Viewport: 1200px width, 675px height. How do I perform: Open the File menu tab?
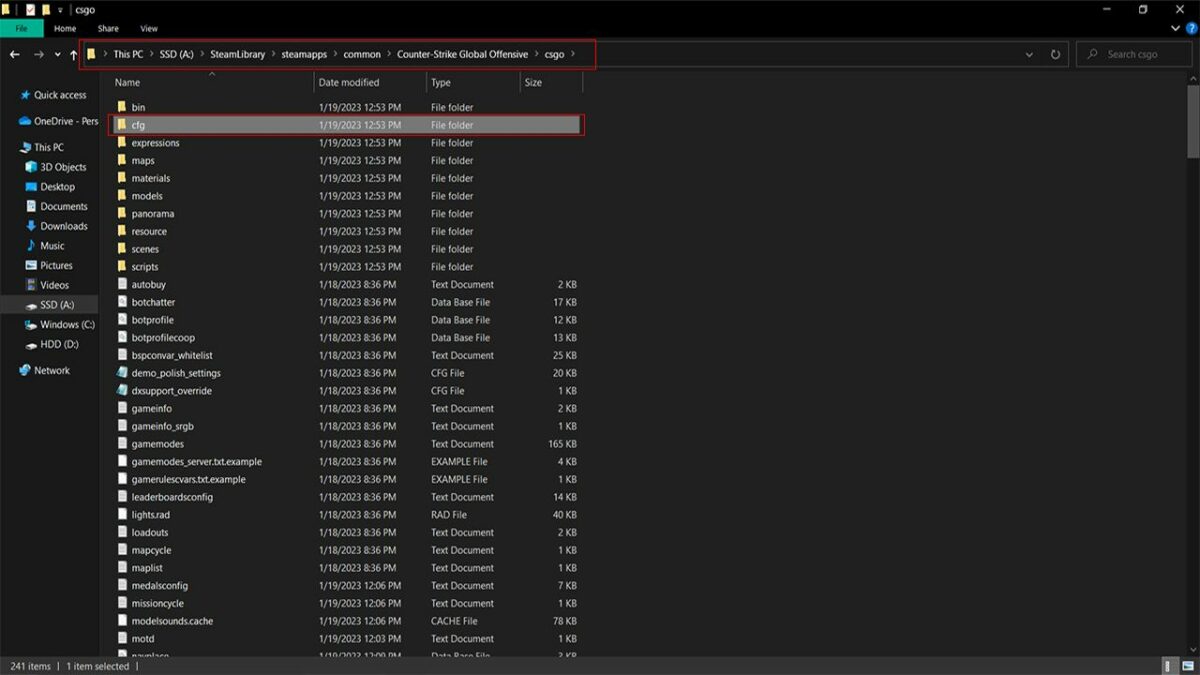click(21, 29)
